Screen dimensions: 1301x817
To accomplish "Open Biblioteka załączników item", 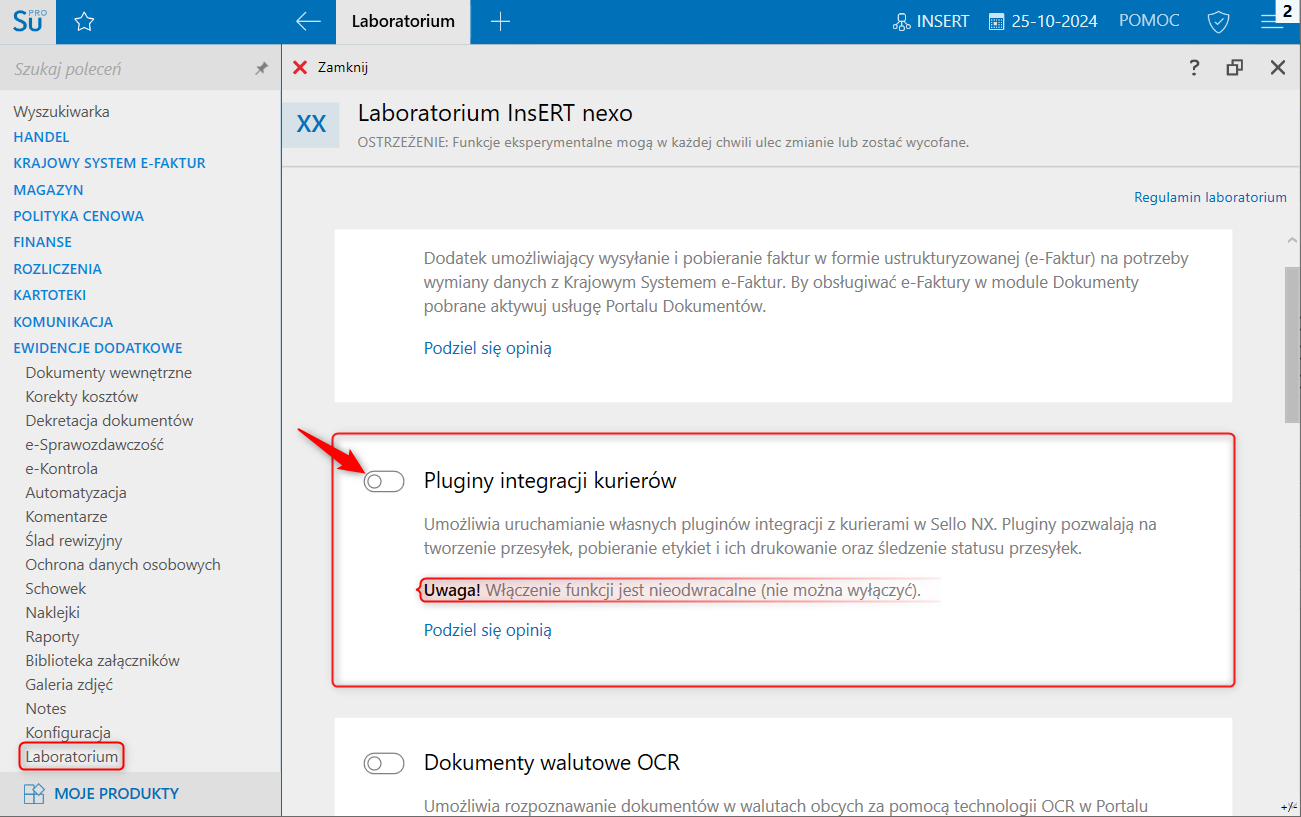I will [x=102, y=661].
